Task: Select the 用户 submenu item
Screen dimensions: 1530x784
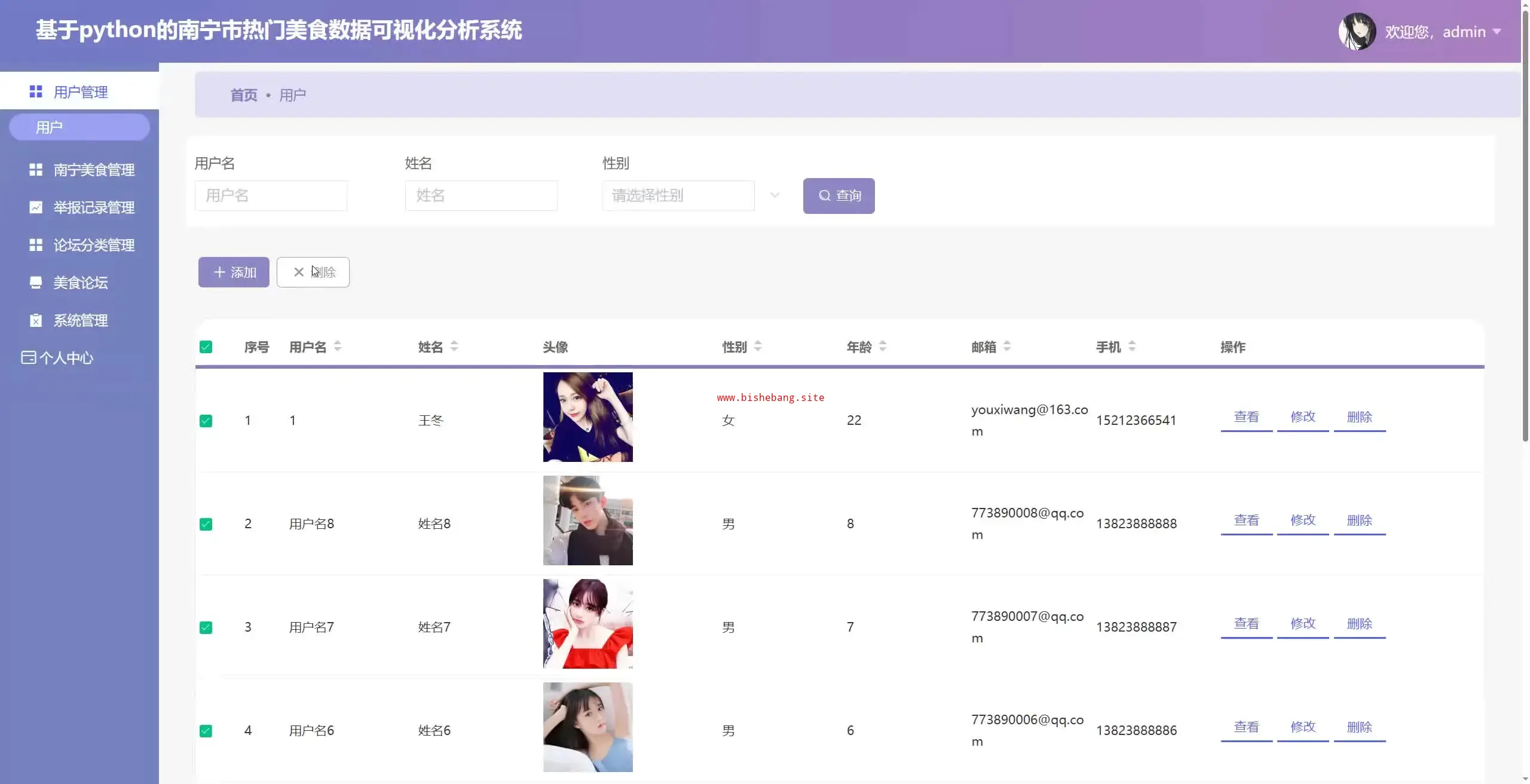Action: click(x=79, y=127)
